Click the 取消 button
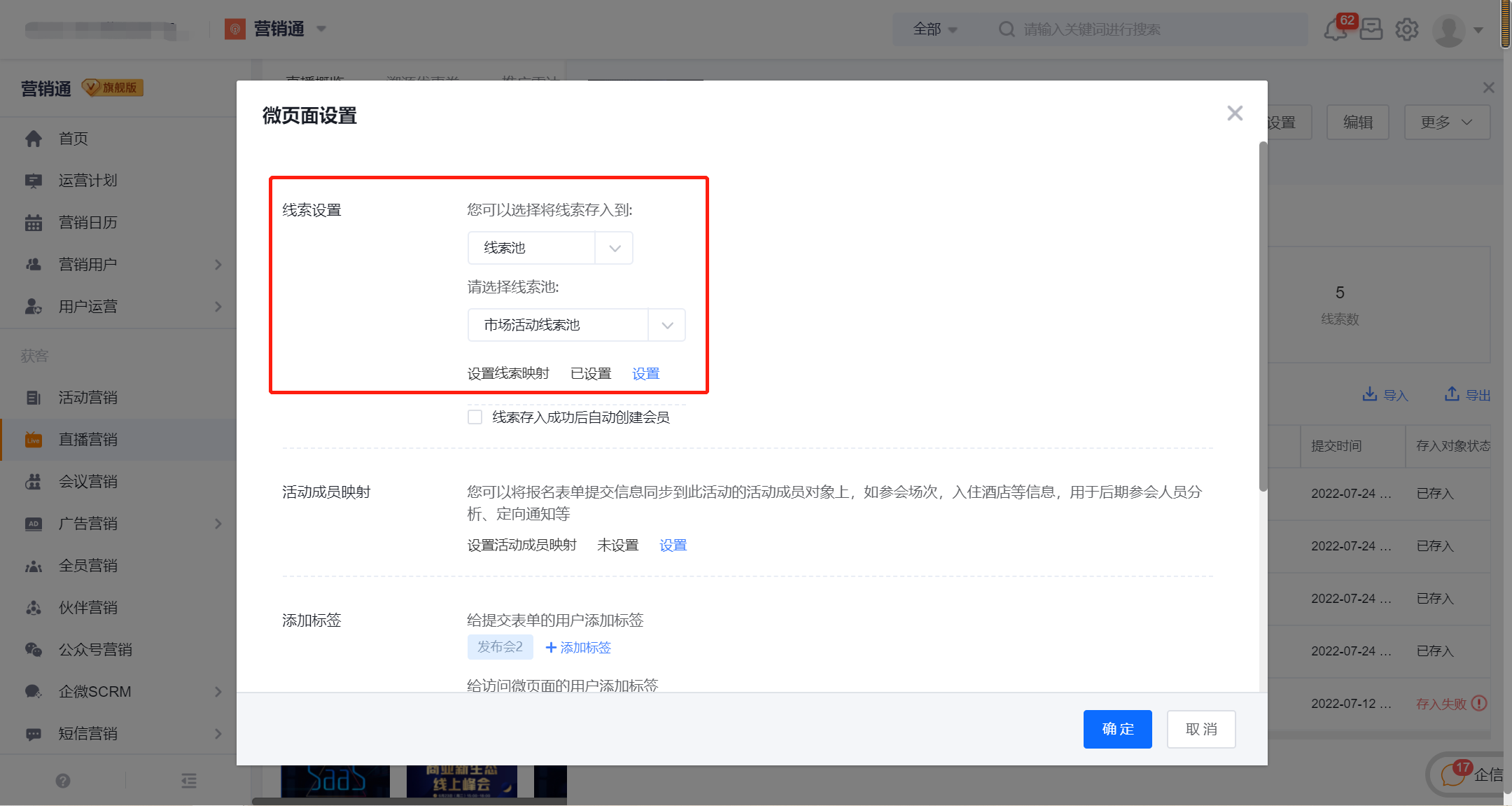The image size is (1512, 806). click(x=1201, y=729)
